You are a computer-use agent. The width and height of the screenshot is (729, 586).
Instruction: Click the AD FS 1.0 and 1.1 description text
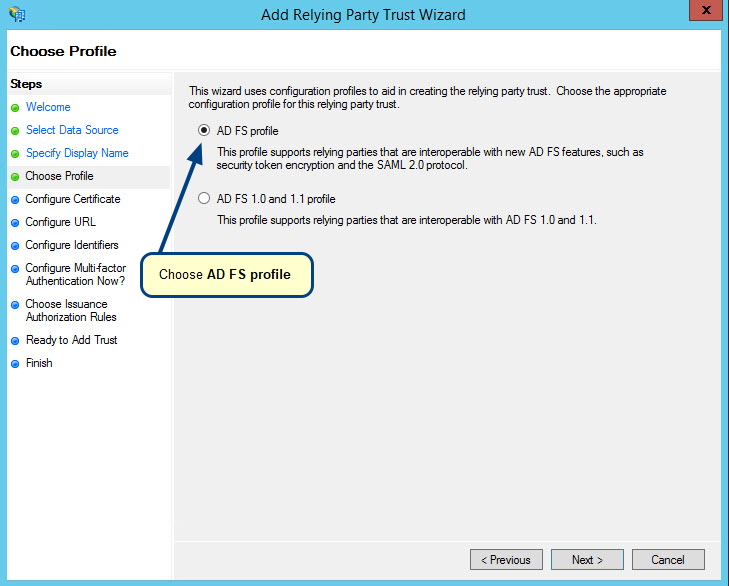407,220
